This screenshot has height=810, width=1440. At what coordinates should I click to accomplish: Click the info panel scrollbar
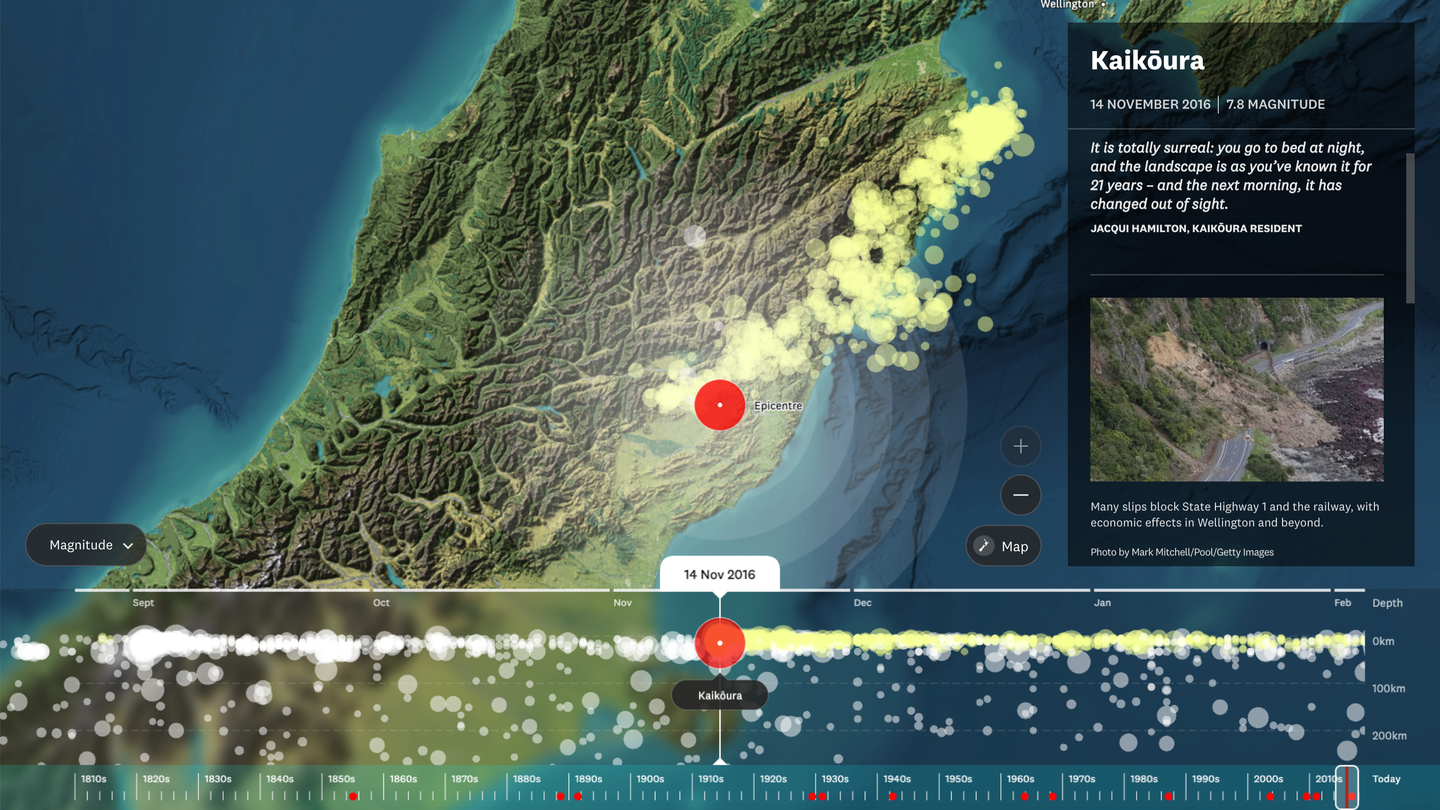[x=1410, y=228]
